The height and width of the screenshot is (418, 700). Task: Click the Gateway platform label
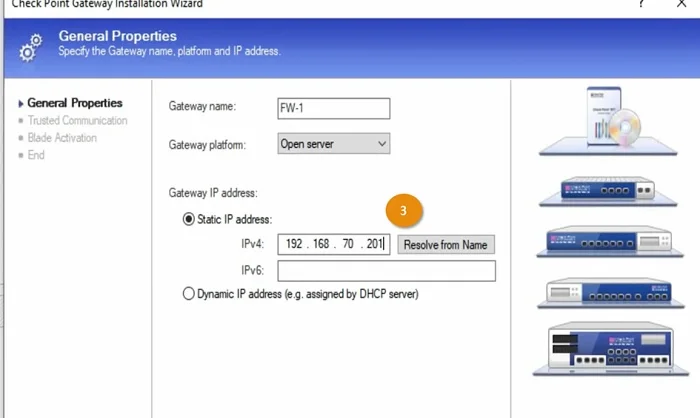207,145
